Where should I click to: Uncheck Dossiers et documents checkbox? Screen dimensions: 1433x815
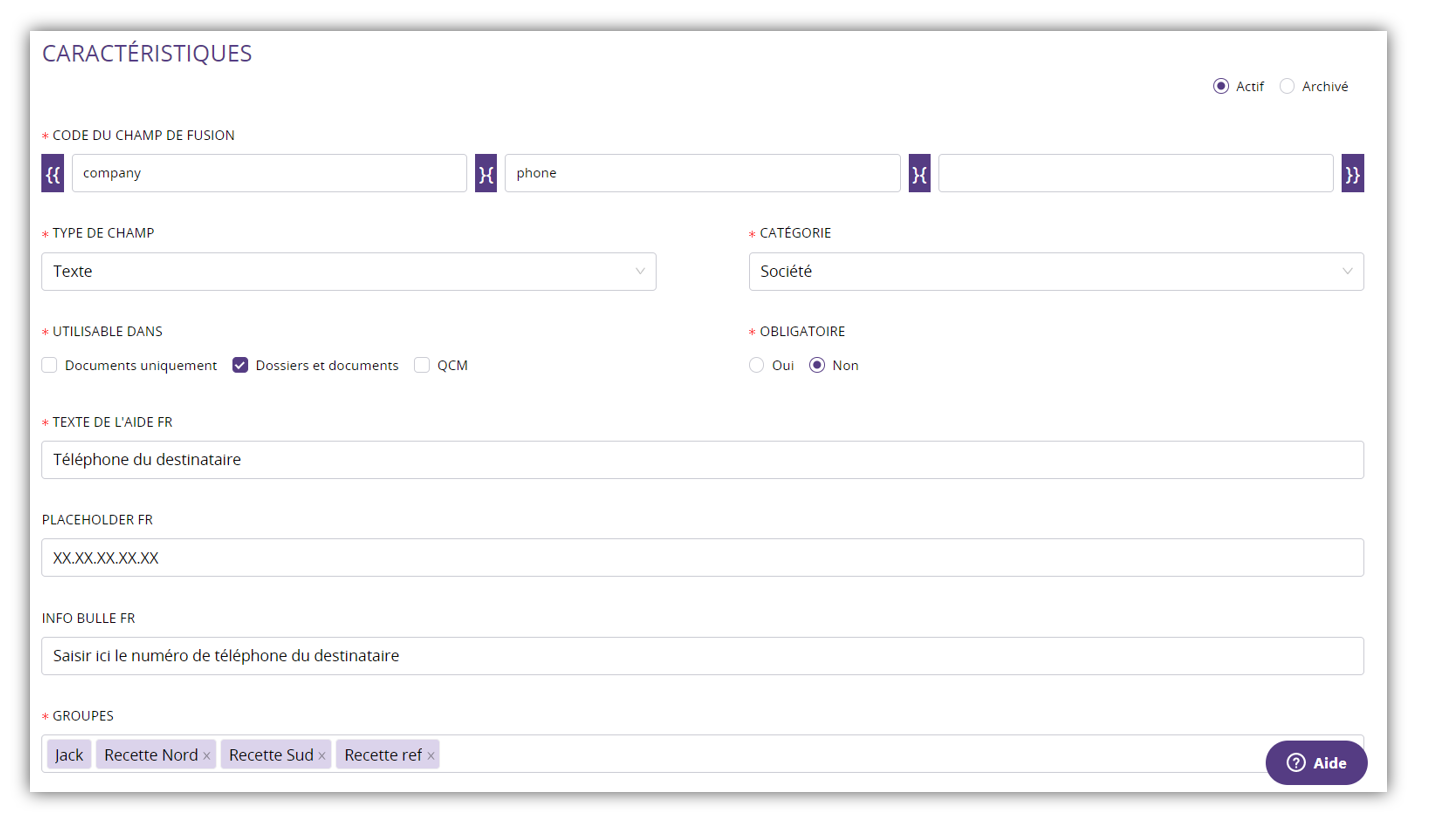(x=240, y=365)
